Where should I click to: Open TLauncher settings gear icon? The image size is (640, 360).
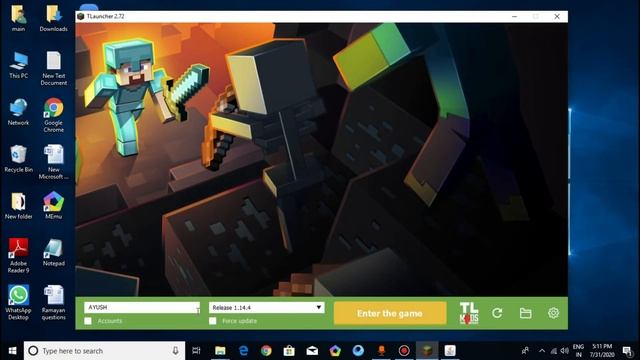[x=553, y=313]
